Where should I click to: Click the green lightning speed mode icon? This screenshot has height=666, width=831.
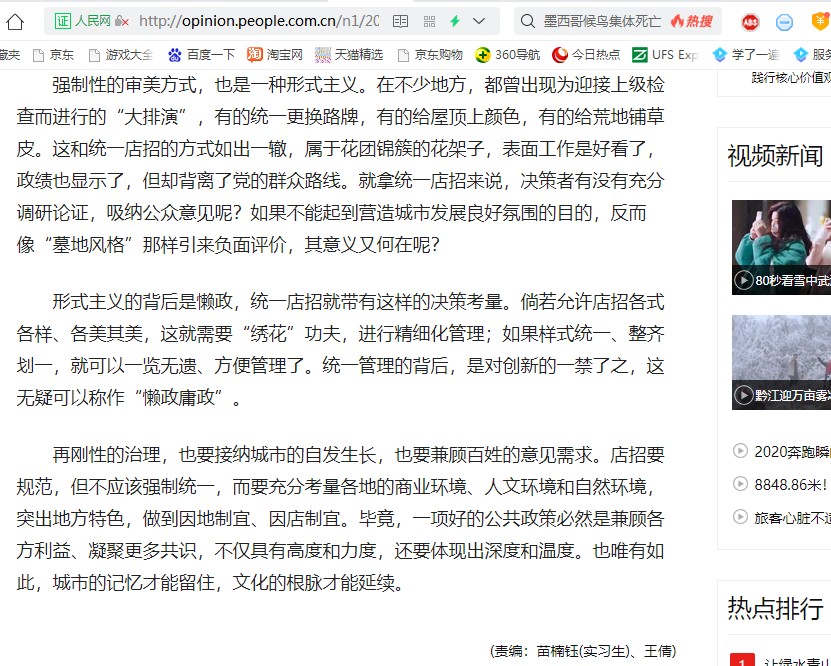point(455,21)
